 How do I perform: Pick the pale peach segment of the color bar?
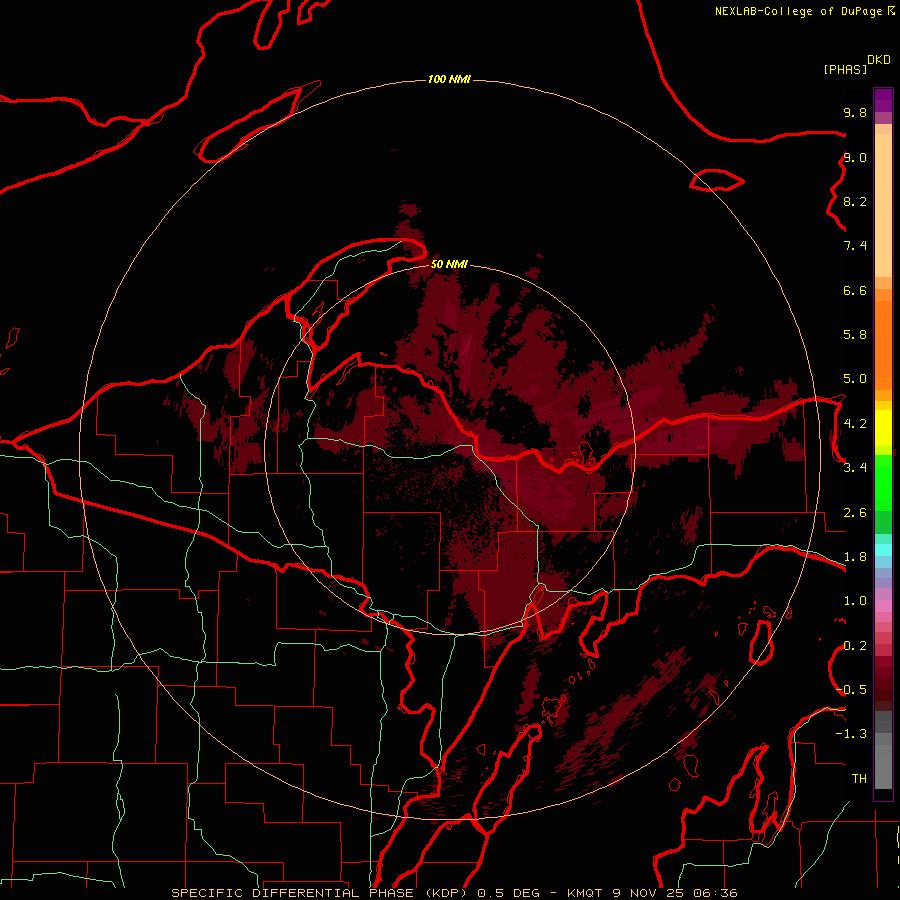[883, 205]
